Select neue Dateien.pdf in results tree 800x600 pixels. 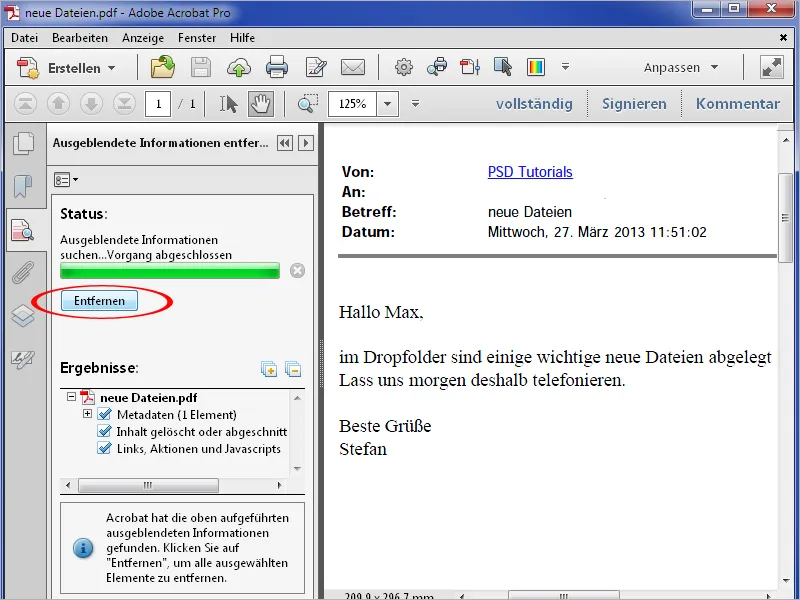point(148,397)
